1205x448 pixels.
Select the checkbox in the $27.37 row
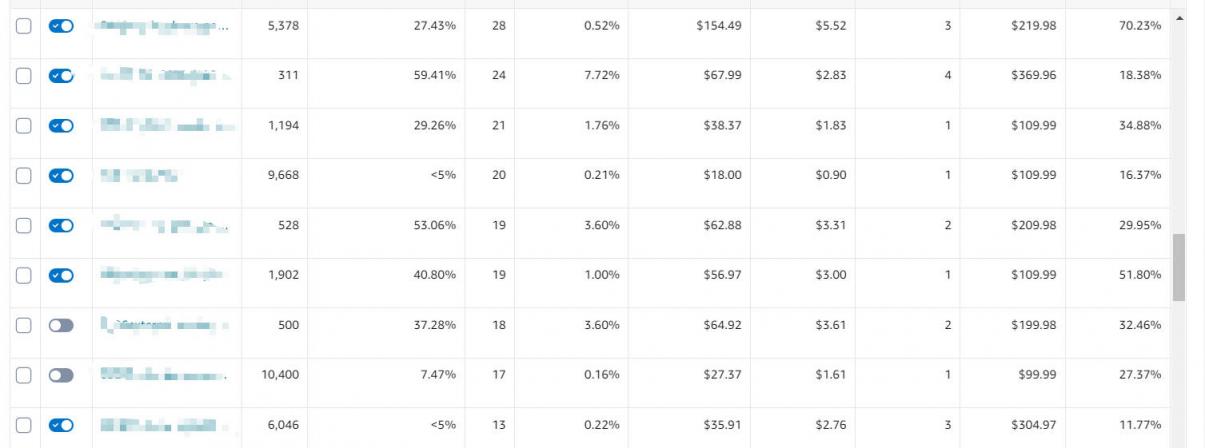click(x=23, y=375)
